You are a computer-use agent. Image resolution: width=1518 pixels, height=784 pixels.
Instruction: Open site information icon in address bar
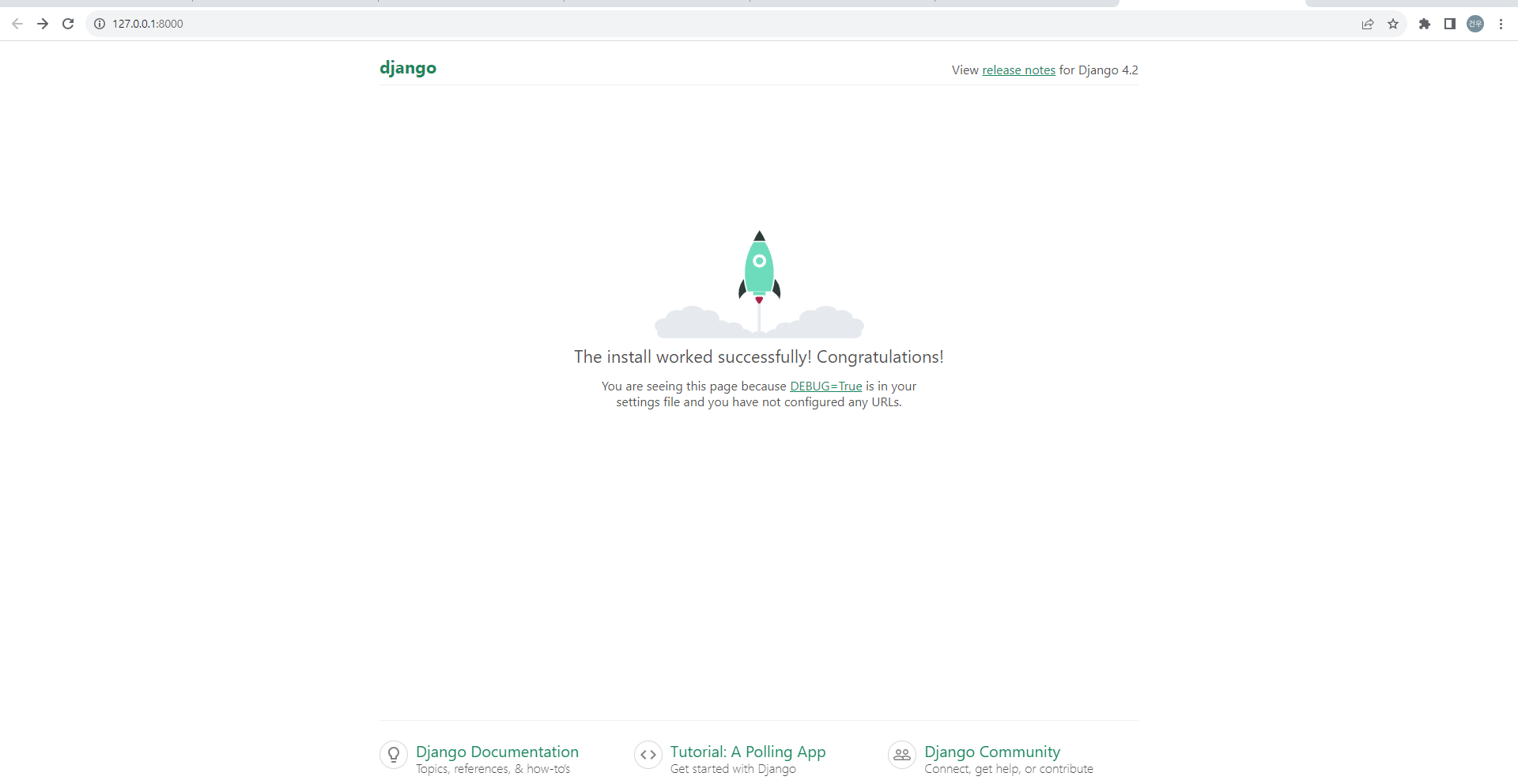pyautogui.click(x=100, y=24)
